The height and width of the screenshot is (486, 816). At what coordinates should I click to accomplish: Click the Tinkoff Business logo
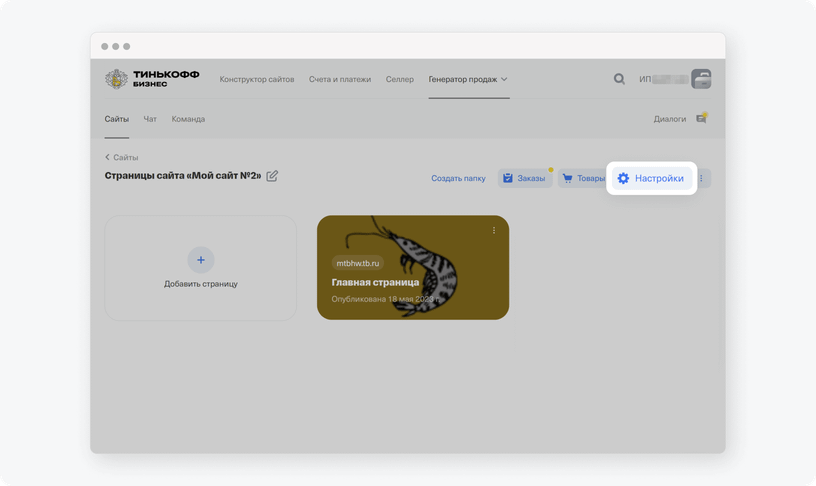pos(152,79)
